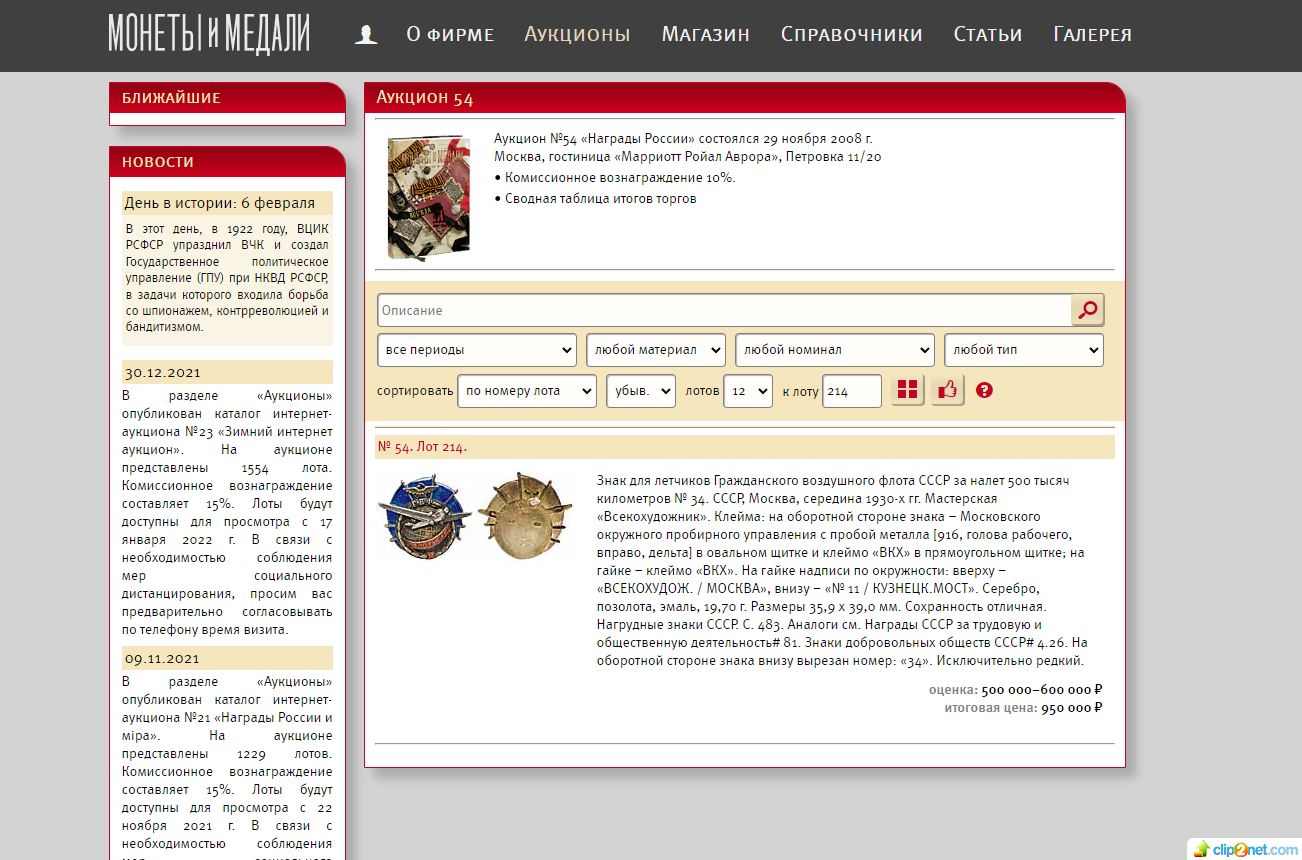Viewport: 1302px width, 860px height.
Task: Expand the 'любой номинал' dropdown
Action: 834,350
